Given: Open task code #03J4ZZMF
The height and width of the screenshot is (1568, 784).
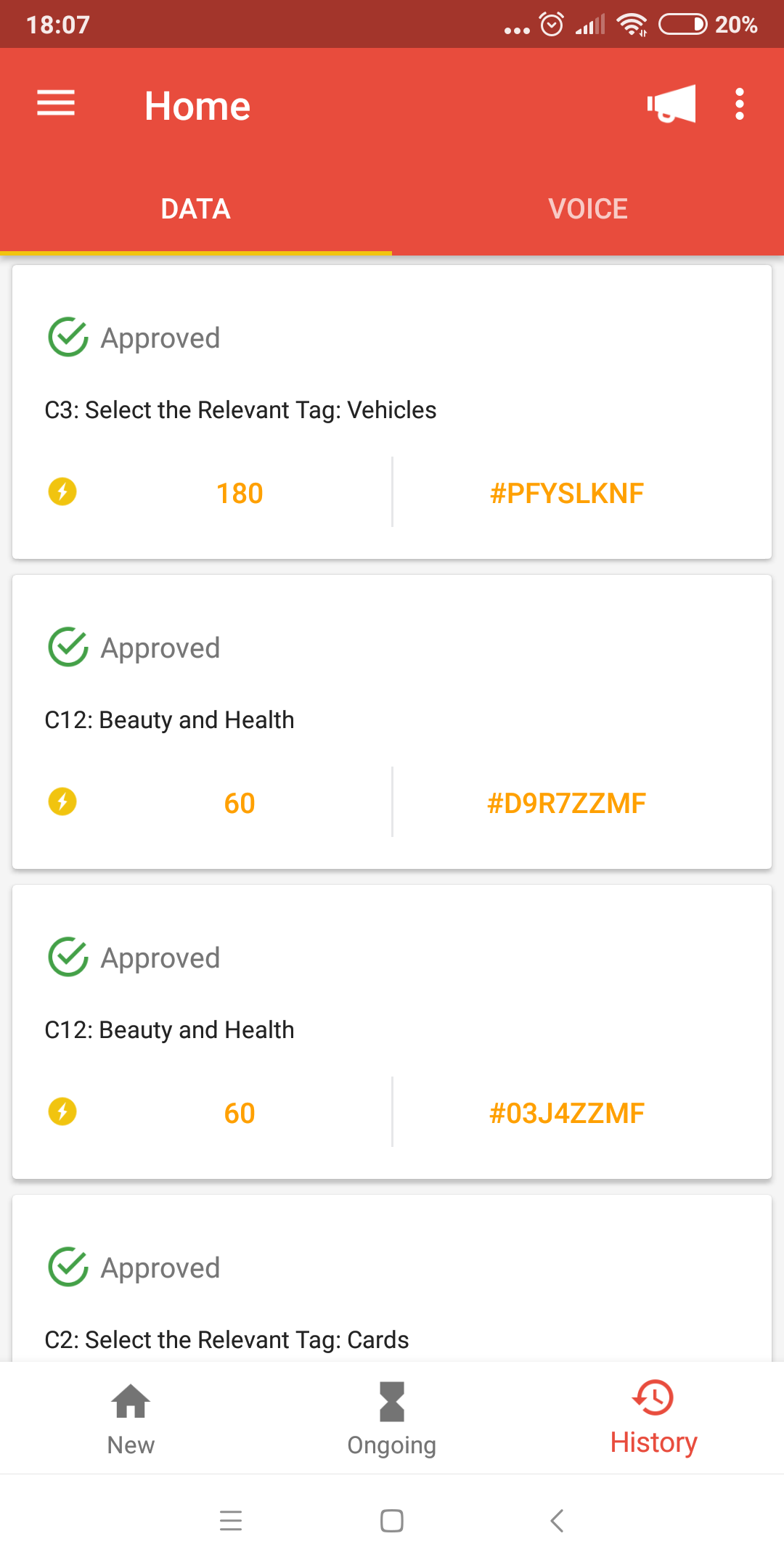Looking at the screenshot, I should pos(567,1114).
